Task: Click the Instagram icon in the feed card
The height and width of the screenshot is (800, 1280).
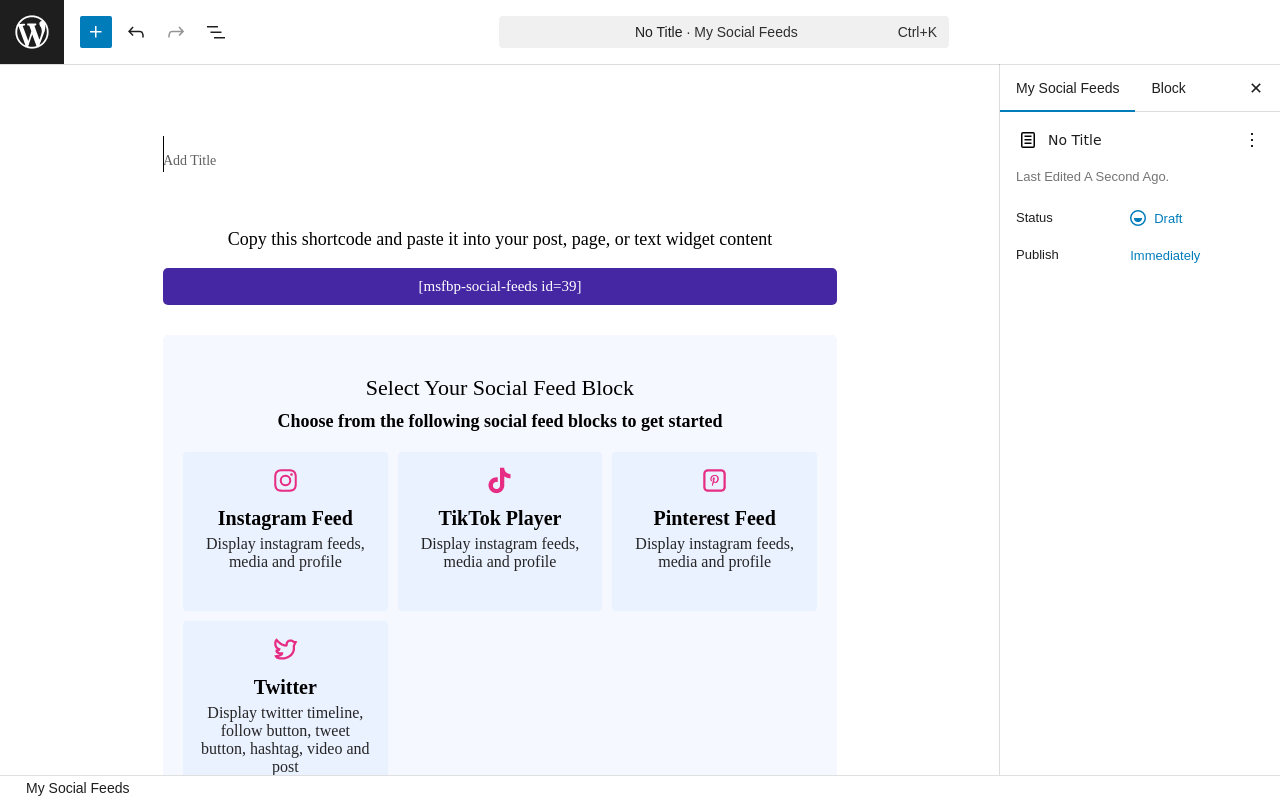Action: coord(285,481)
